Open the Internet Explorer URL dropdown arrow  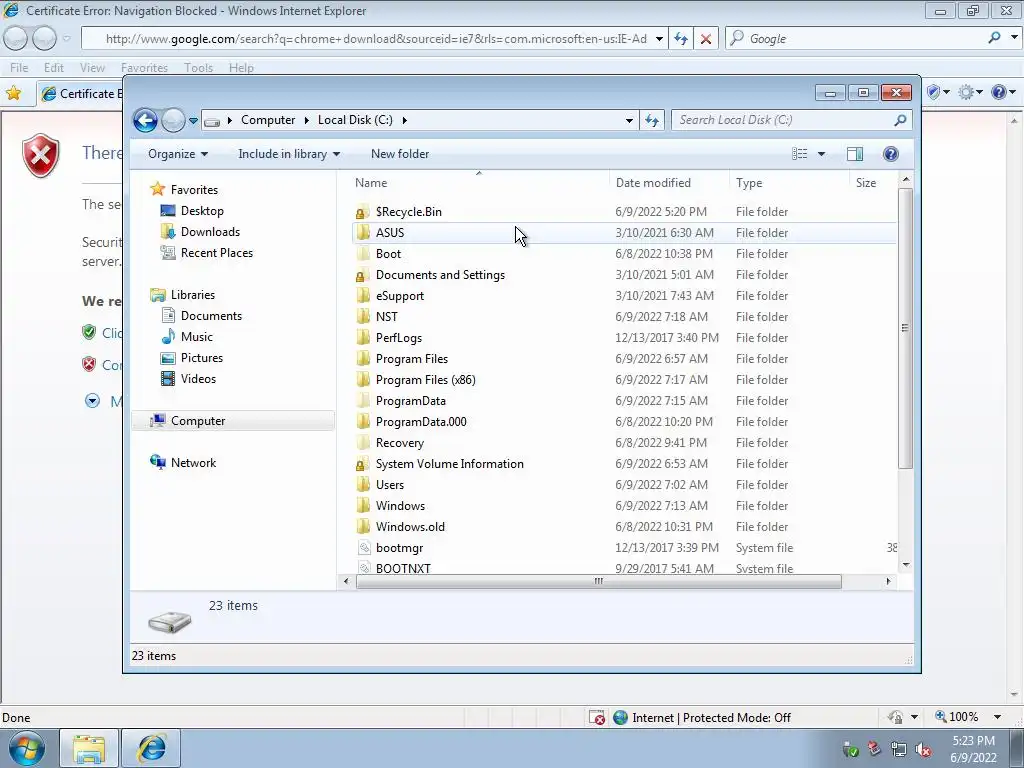coord(659,39)
